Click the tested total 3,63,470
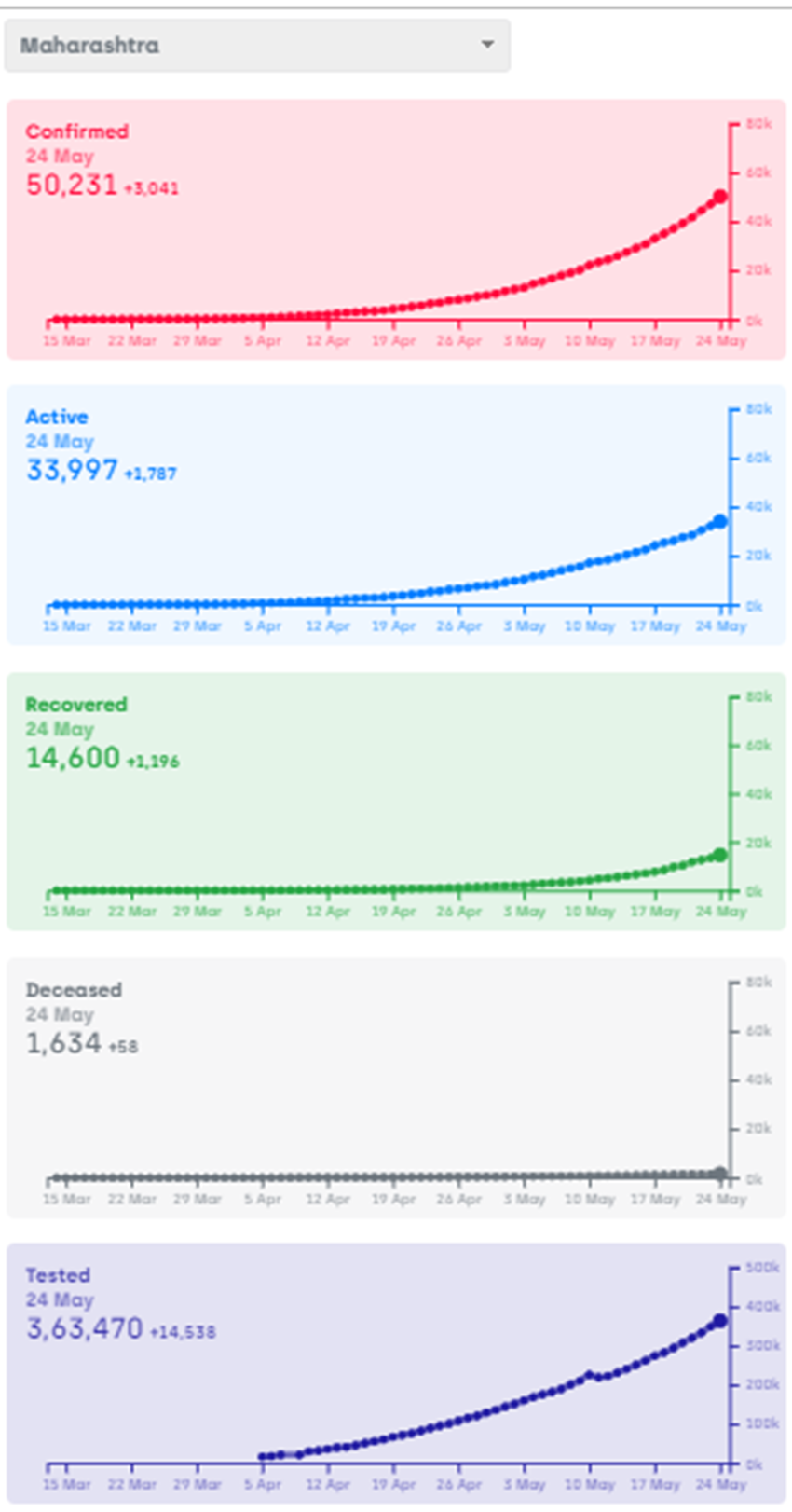Screen dimensions: 792x1512 84,1328
